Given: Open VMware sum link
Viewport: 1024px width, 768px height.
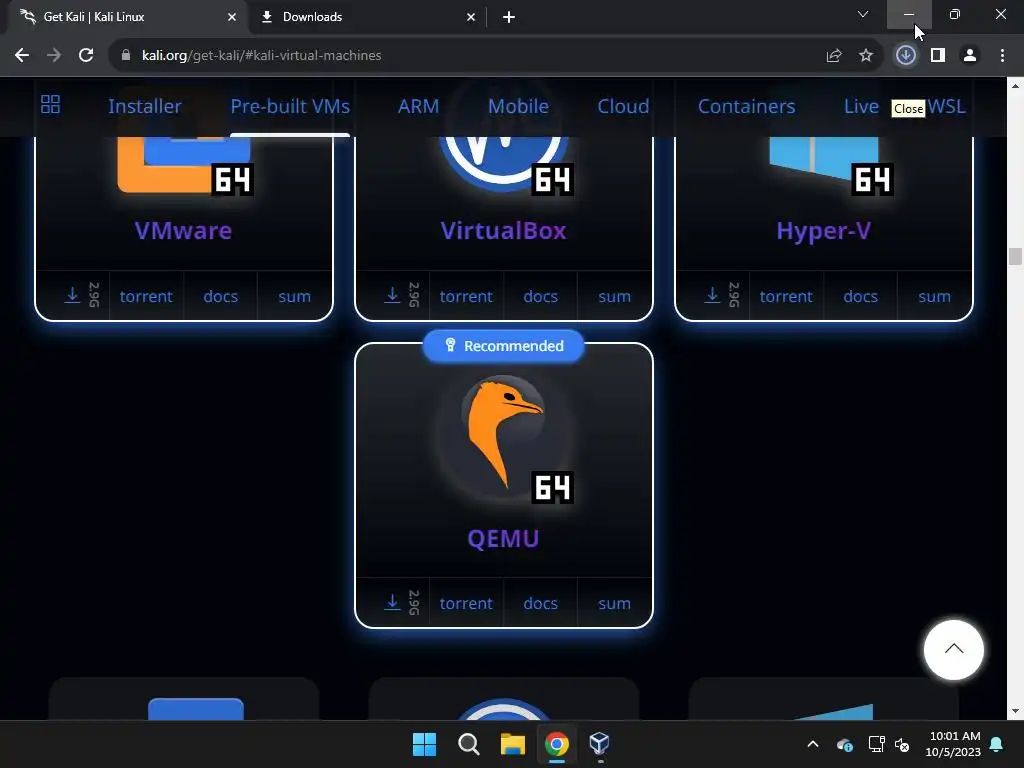Looking at the screenshot, I should 295,296.
